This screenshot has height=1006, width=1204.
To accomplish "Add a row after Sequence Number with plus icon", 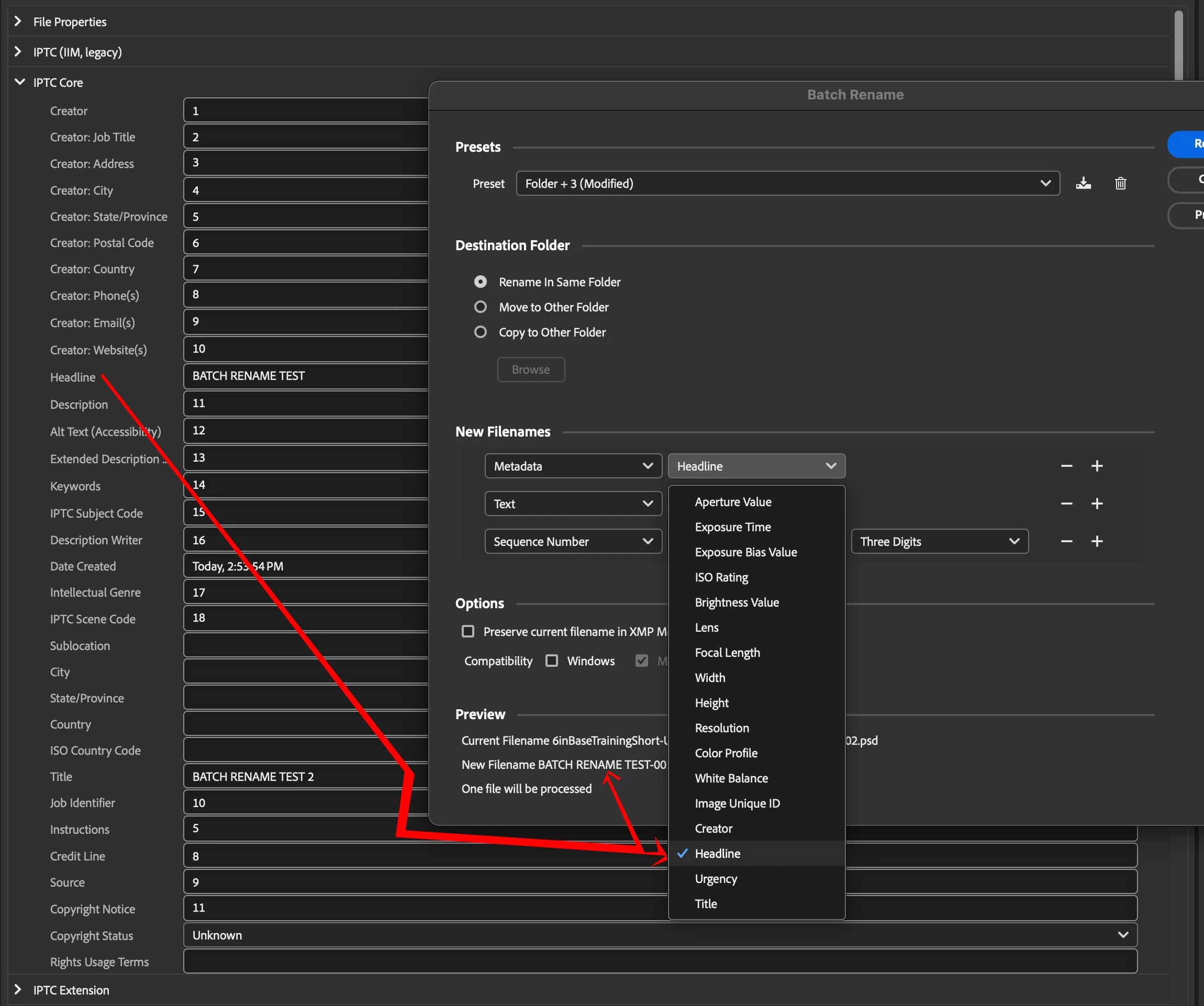I will point(1097,542).
